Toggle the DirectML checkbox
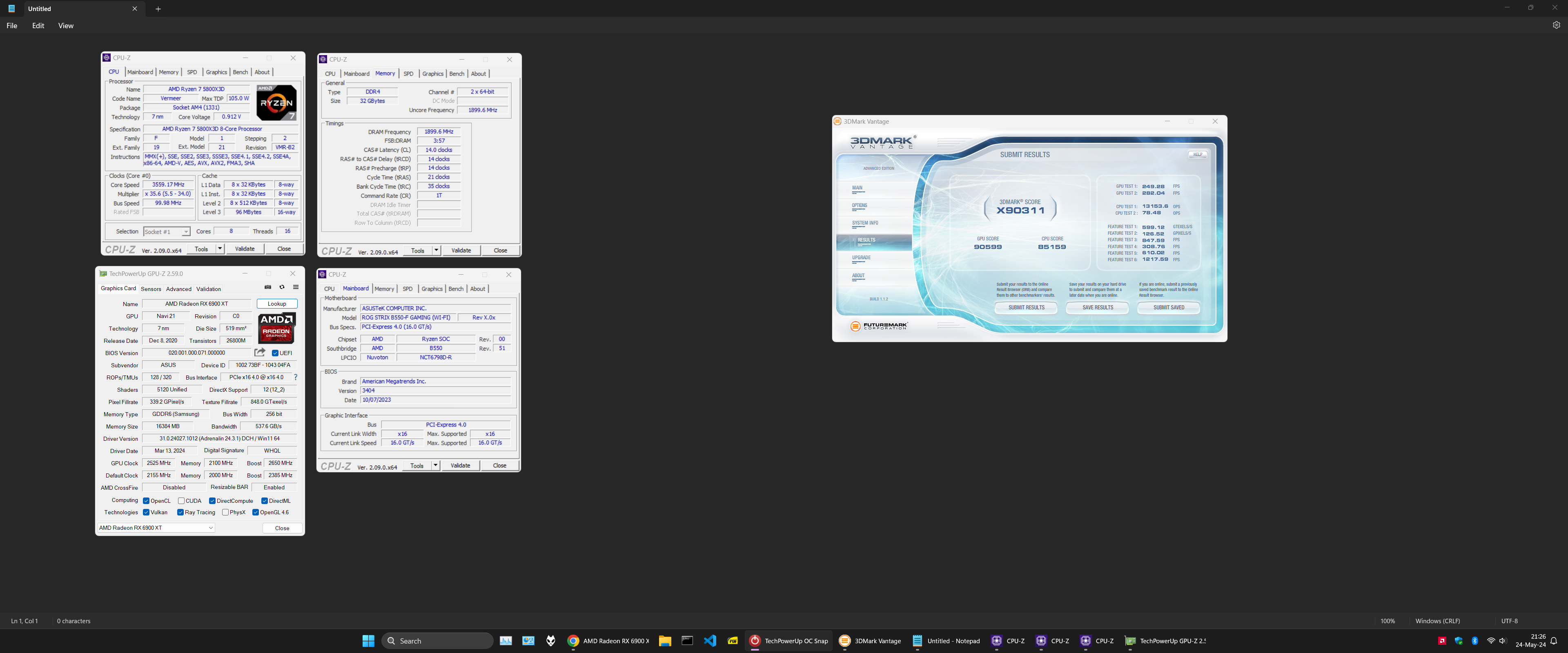Viewport: 1568px width, 653px height. 264,501
